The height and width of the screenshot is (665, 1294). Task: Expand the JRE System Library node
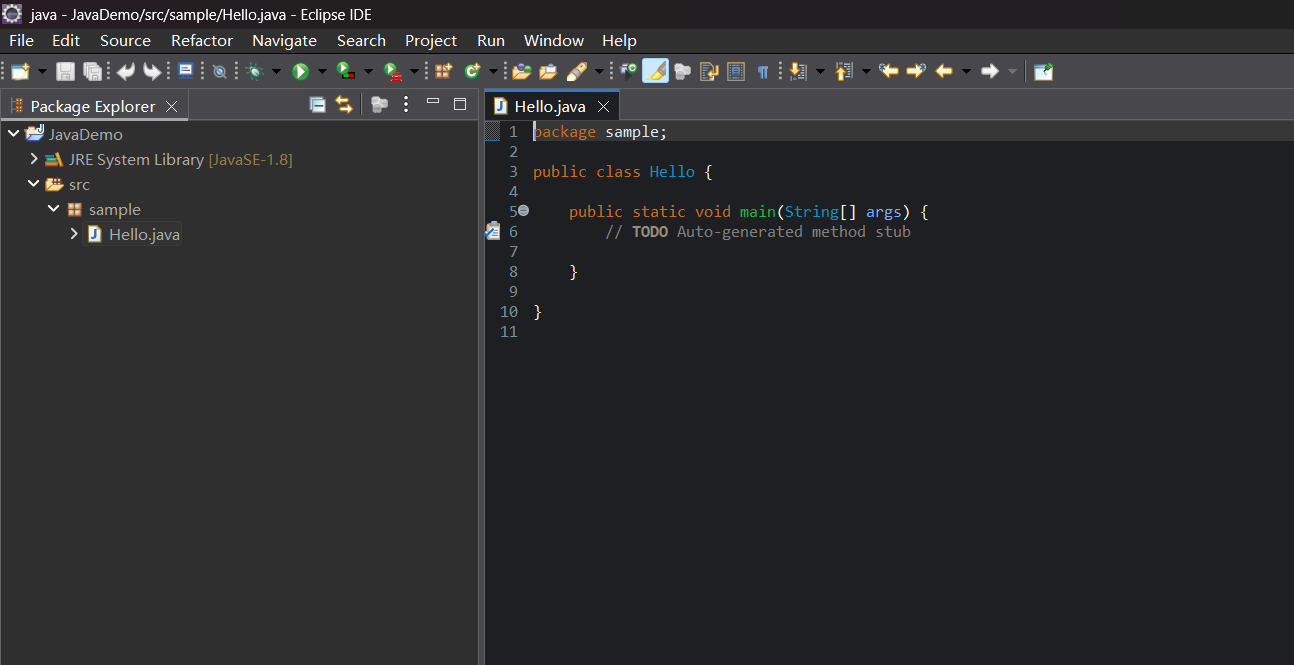pos(33,159)
